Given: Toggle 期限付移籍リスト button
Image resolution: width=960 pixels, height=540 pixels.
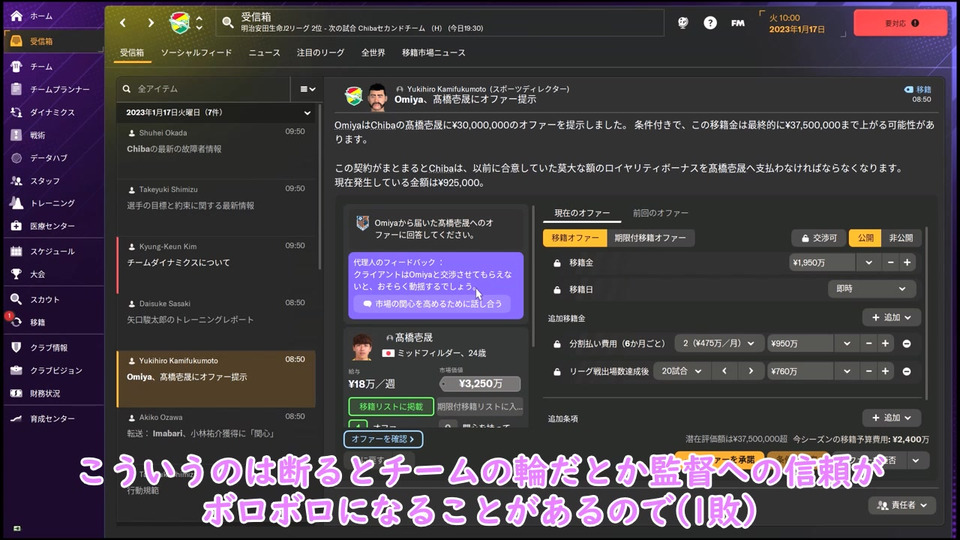Looking at the screenshot, I should 479,407.
